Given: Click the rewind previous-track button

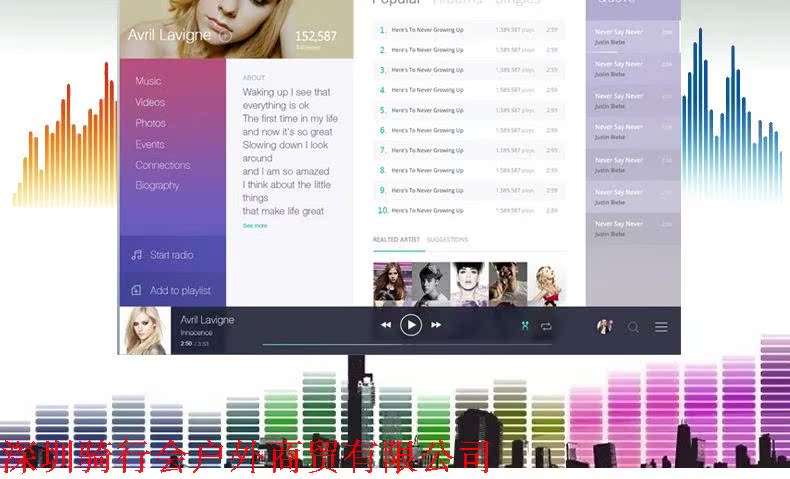Looking at the screenshot, I should coord(385,325).
